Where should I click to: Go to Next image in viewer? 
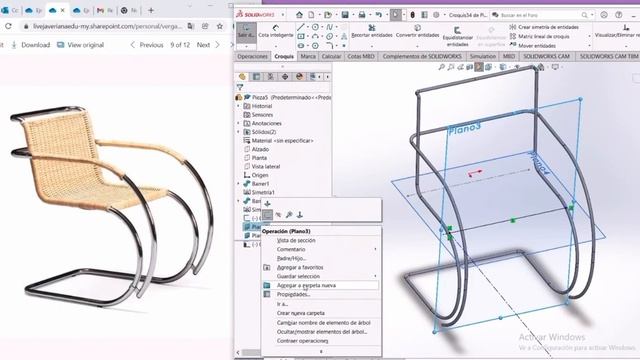click(208, 45)
